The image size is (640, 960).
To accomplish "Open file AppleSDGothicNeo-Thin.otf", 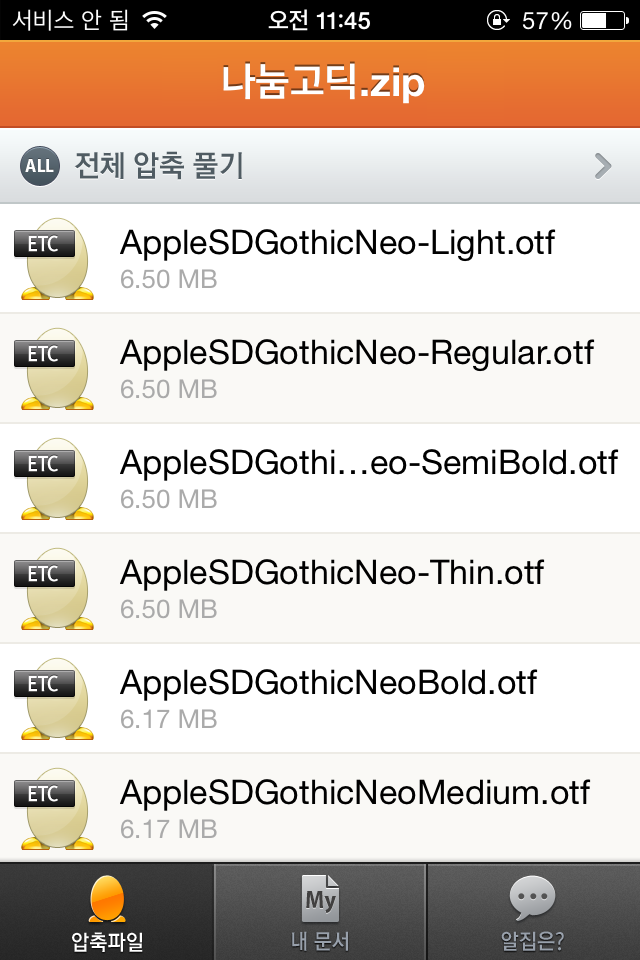I will coord(331,573).
